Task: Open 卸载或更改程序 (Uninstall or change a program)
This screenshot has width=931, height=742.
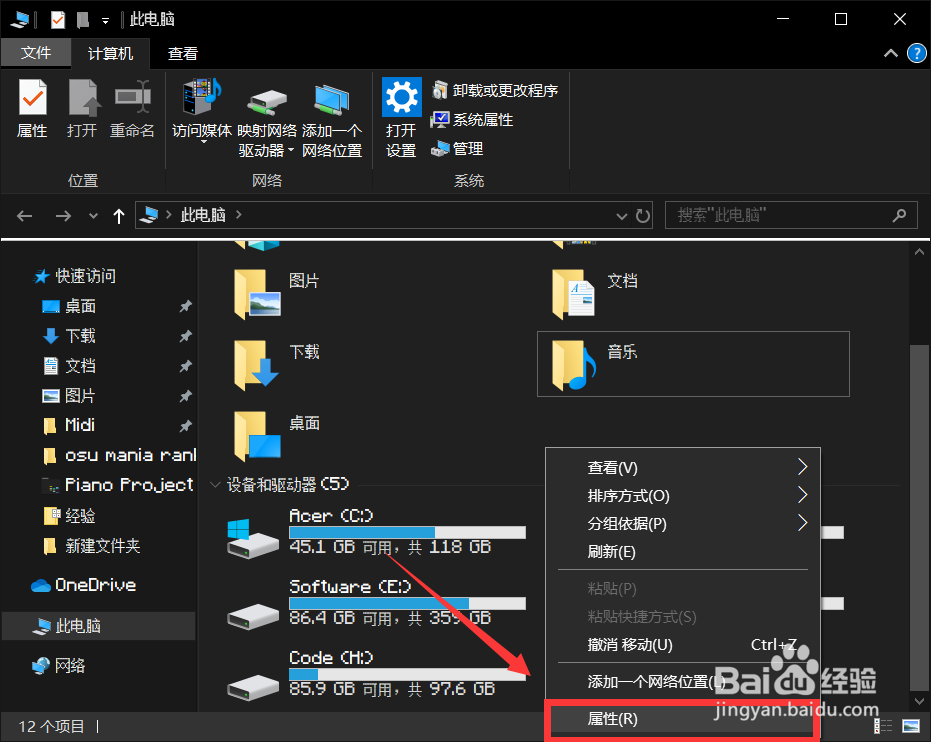Action: coord(495,89)
